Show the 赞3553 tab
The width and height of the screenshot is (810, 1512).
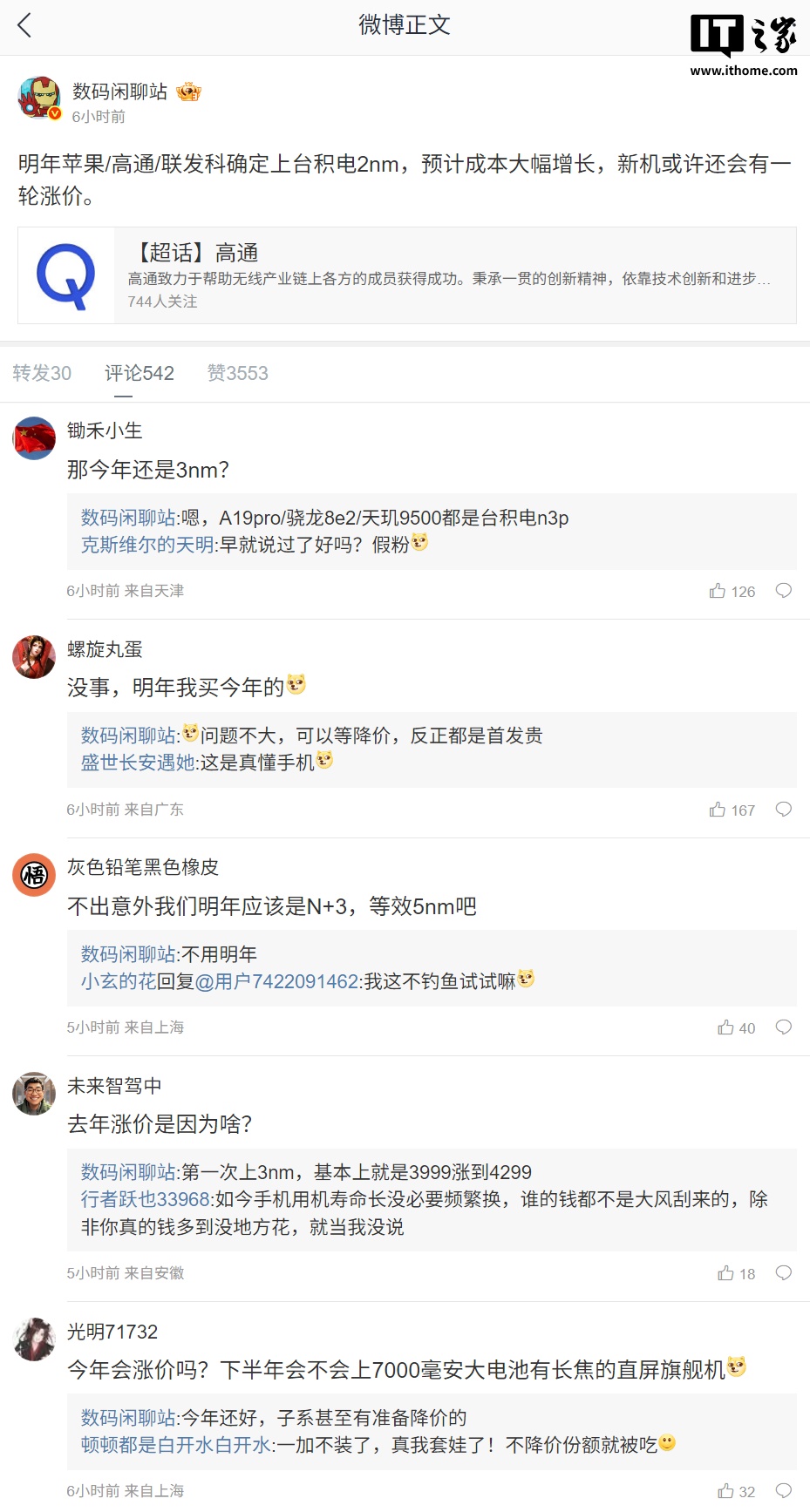[237, 373]
